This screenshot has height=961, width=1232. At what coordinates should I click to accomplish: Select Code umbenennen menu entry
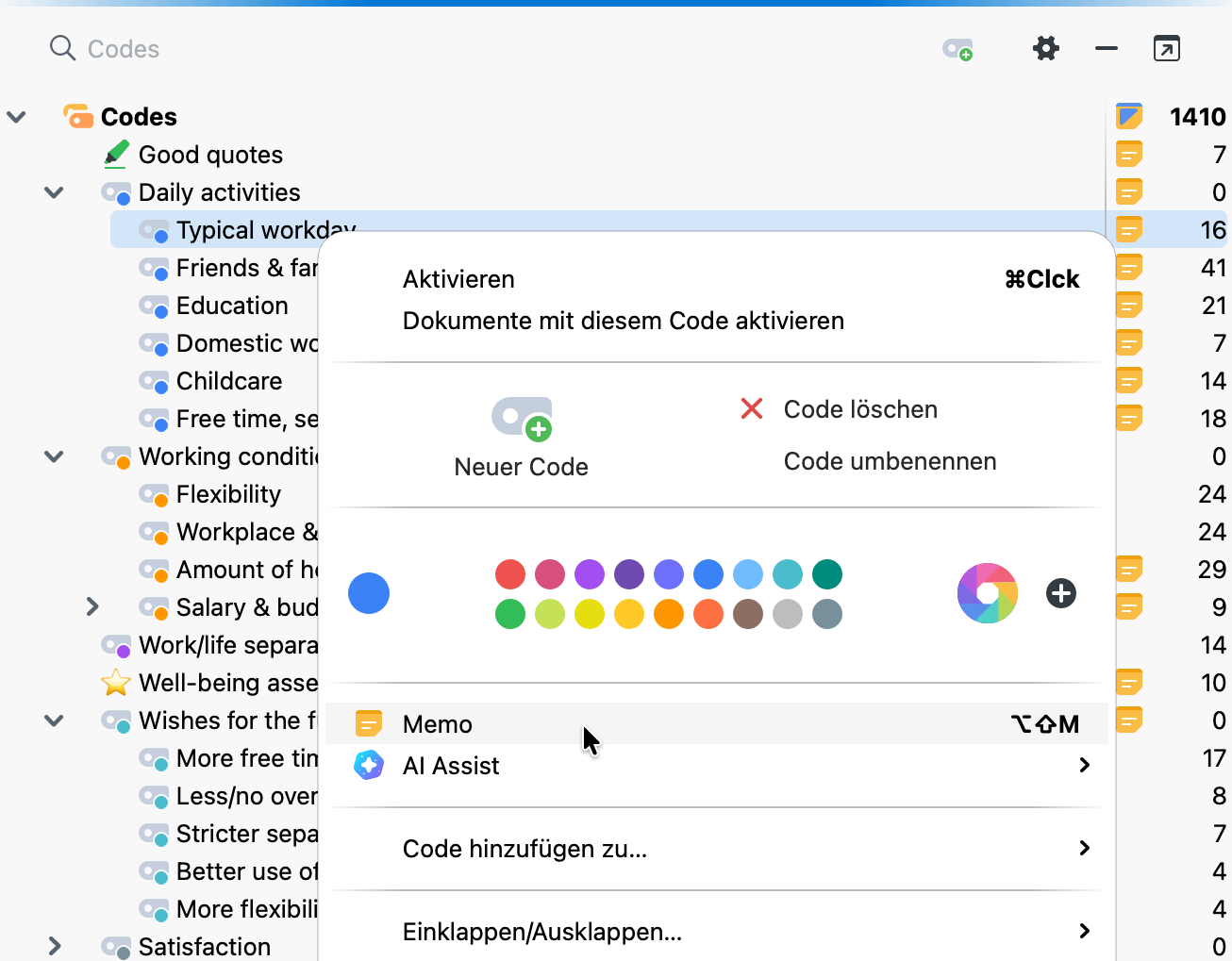(890, 461)
